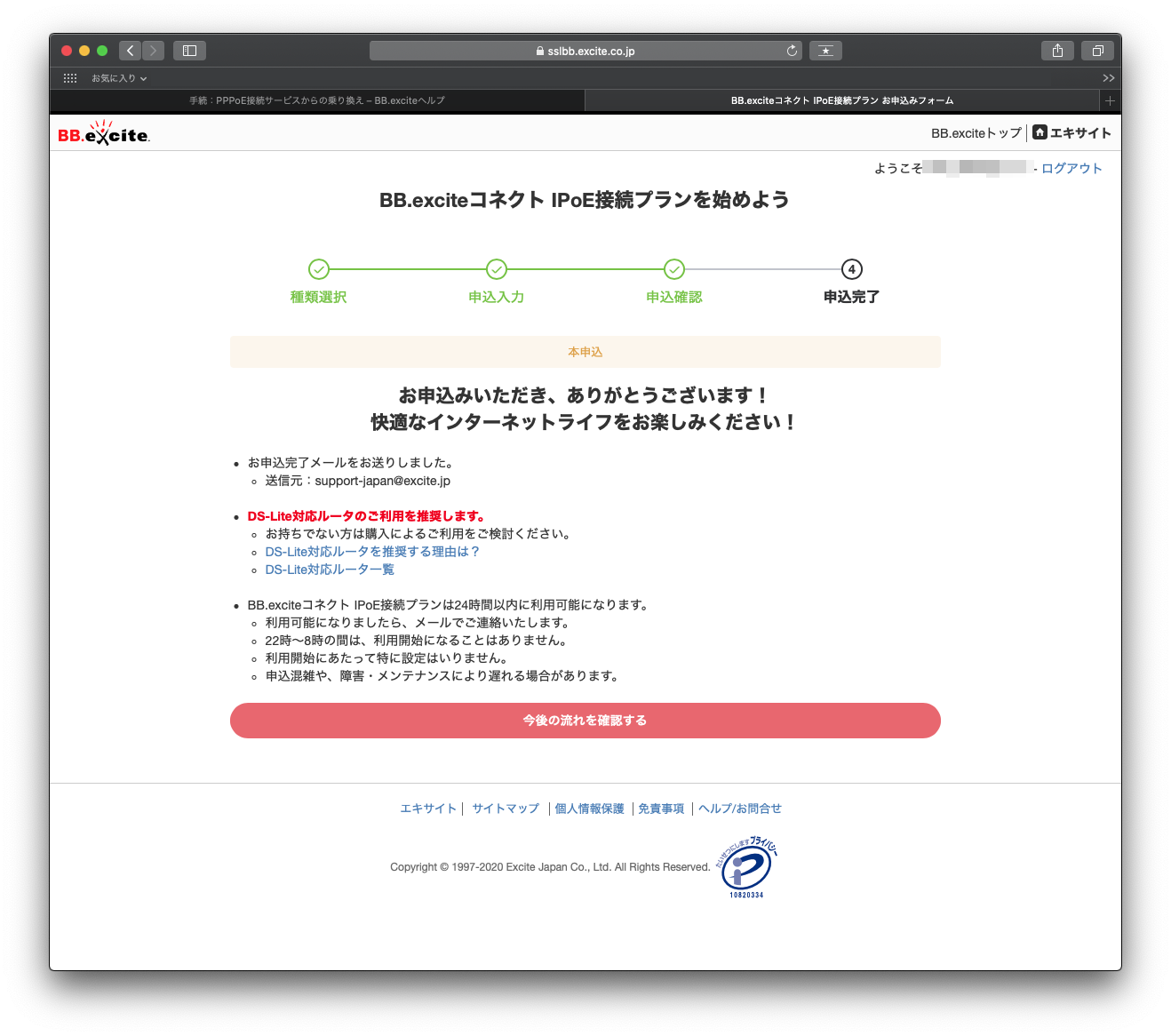This screenshot has height=1036, width=1171.
Task: Open the 免責事項 footer link
Action: (661, 809)
